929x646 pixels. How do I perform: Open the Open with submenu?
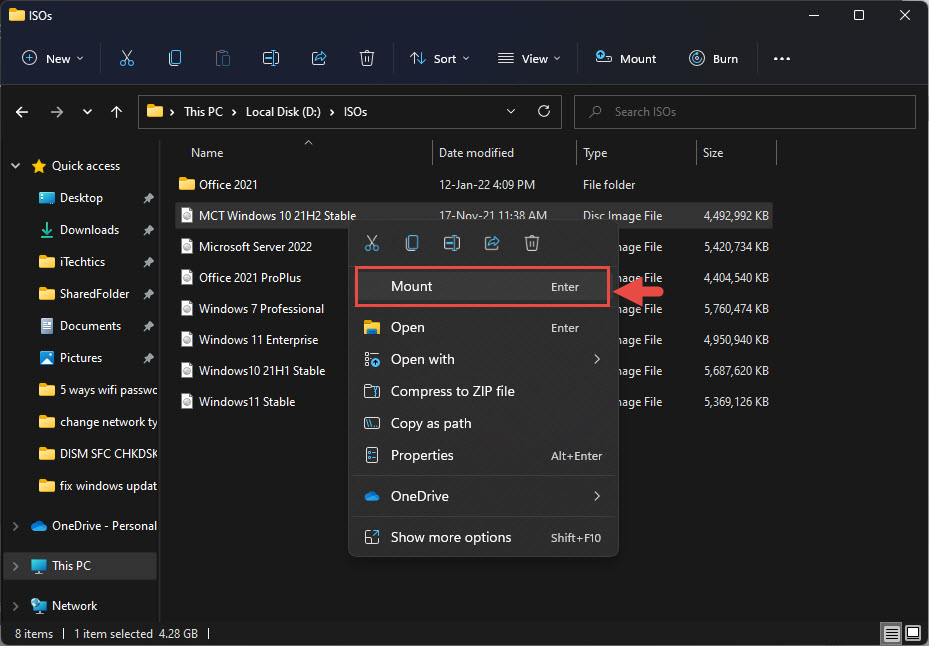coord(483,359)
